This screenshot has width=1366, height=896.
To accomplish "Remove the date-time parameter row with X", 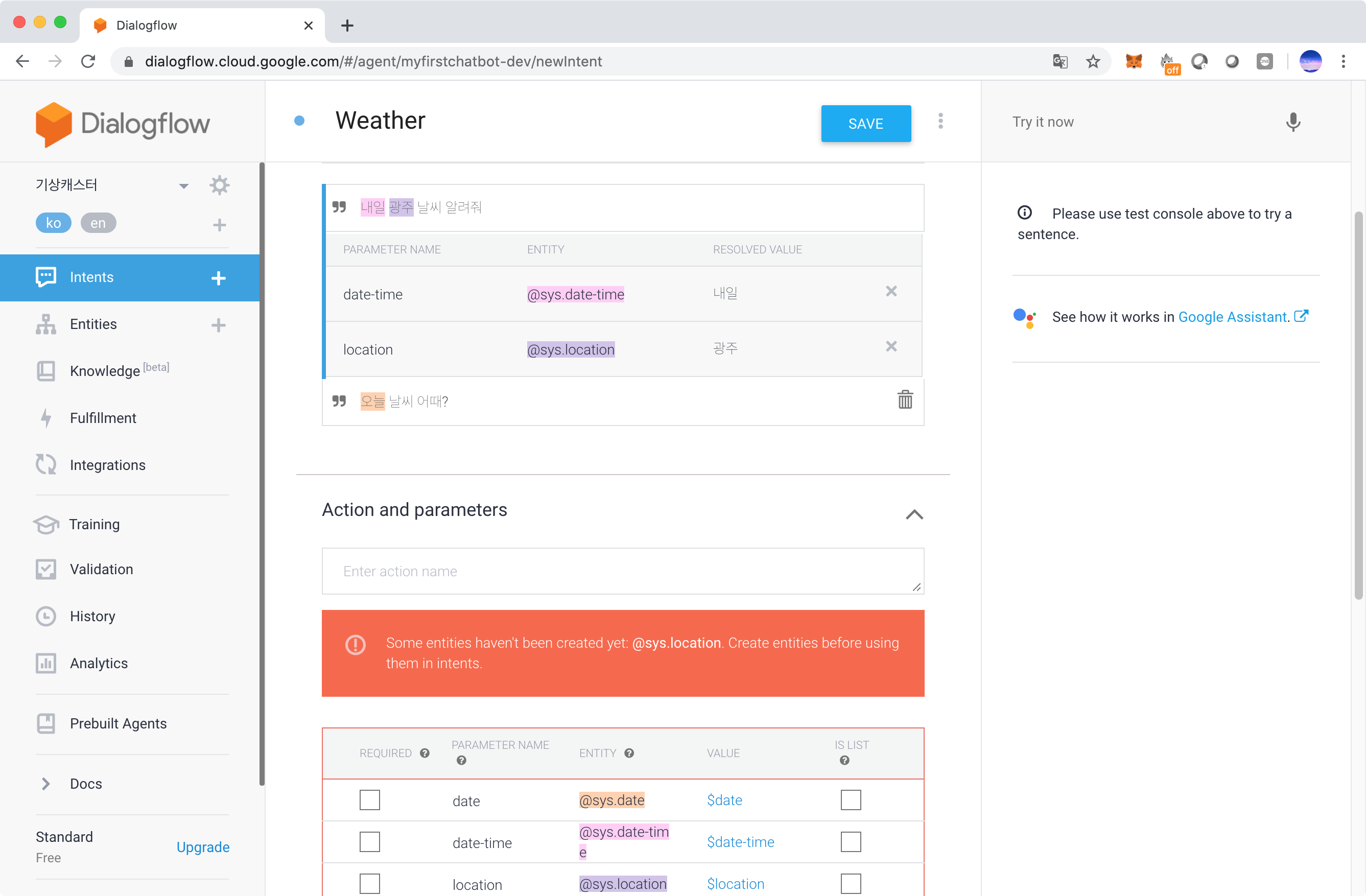I will [x=891, y=292].
